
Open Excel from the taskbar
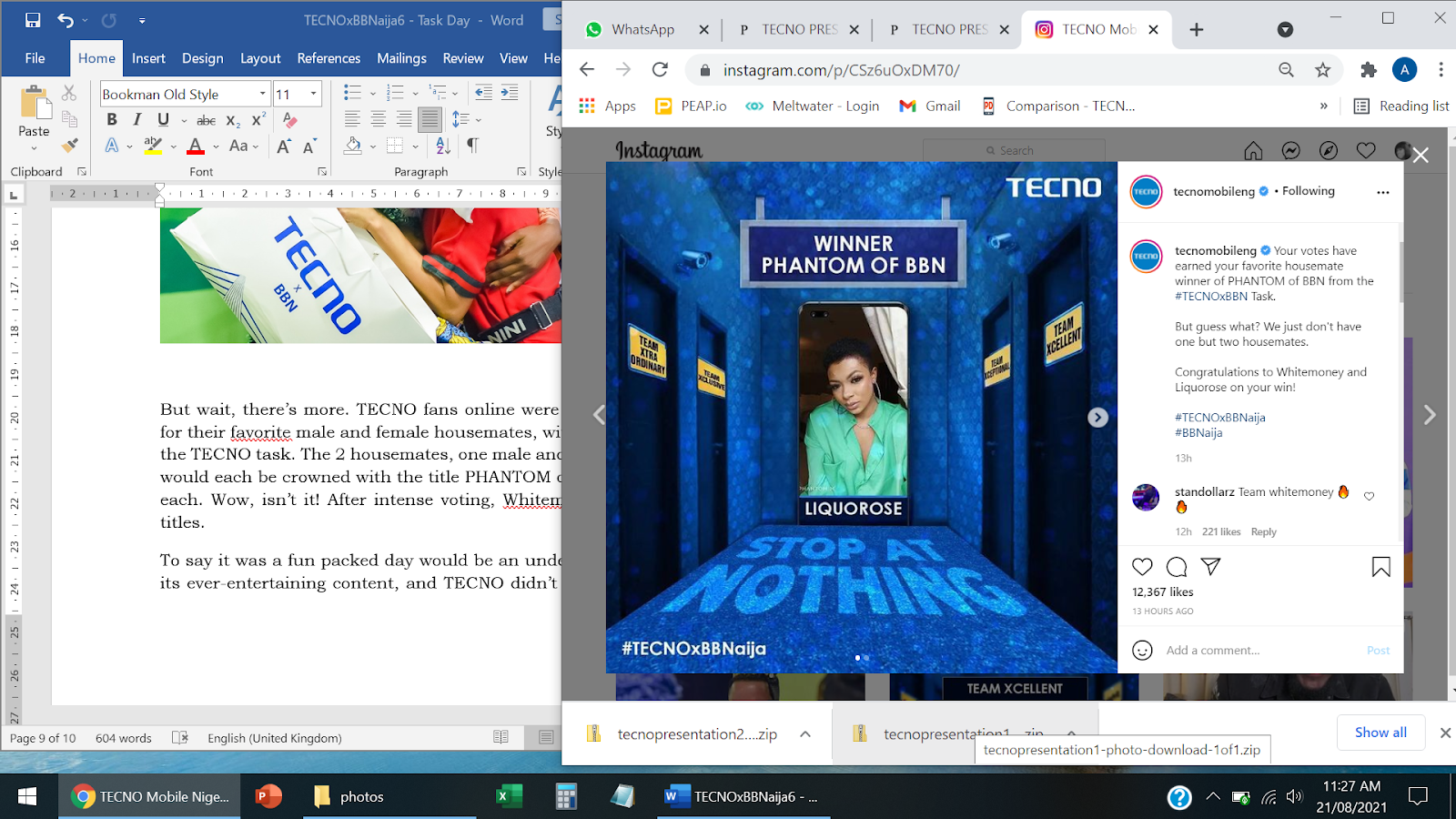(x=509, y=796)
